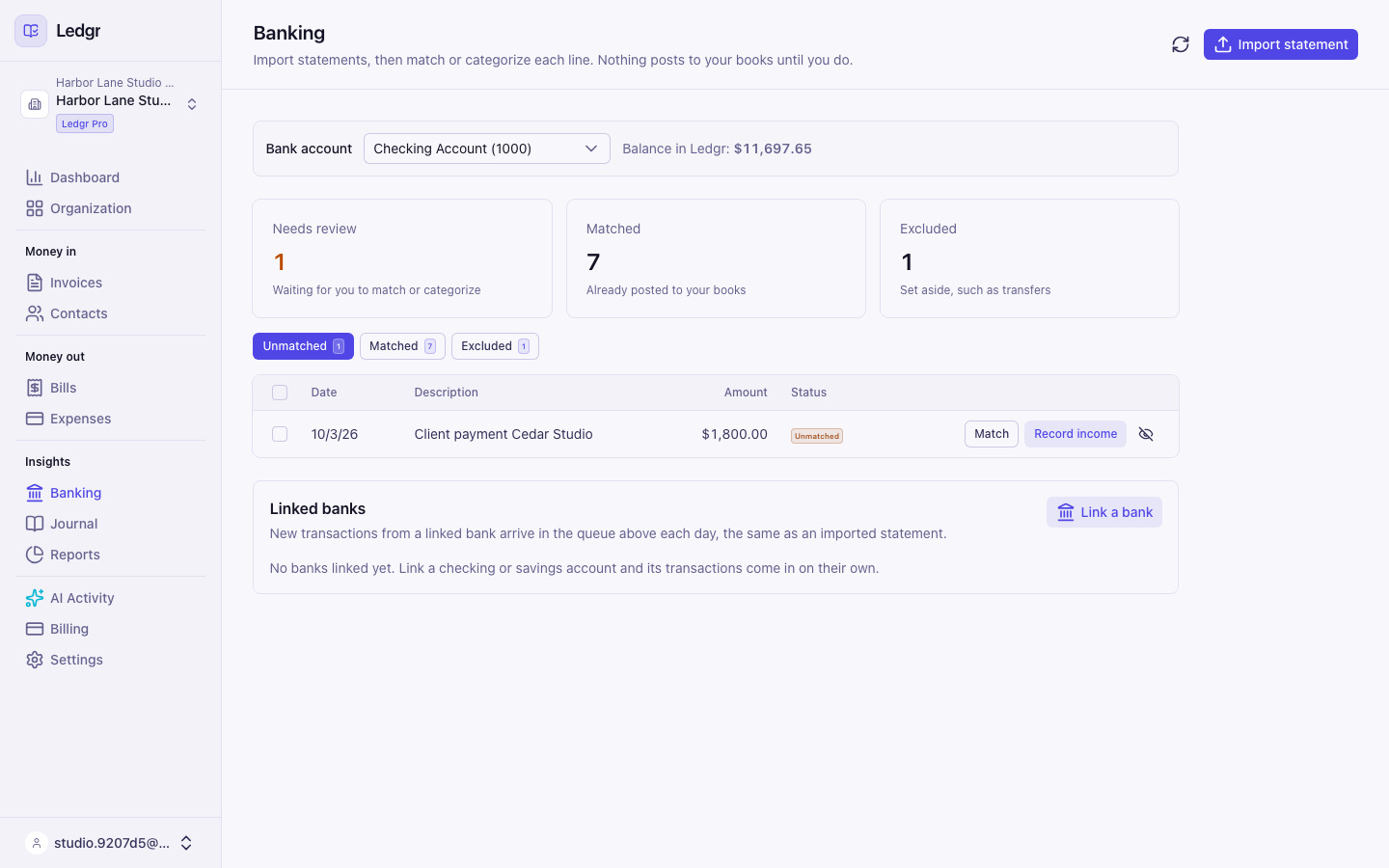
Task: Check the select-all checkbox in the table header
Action: coord(280,393)
